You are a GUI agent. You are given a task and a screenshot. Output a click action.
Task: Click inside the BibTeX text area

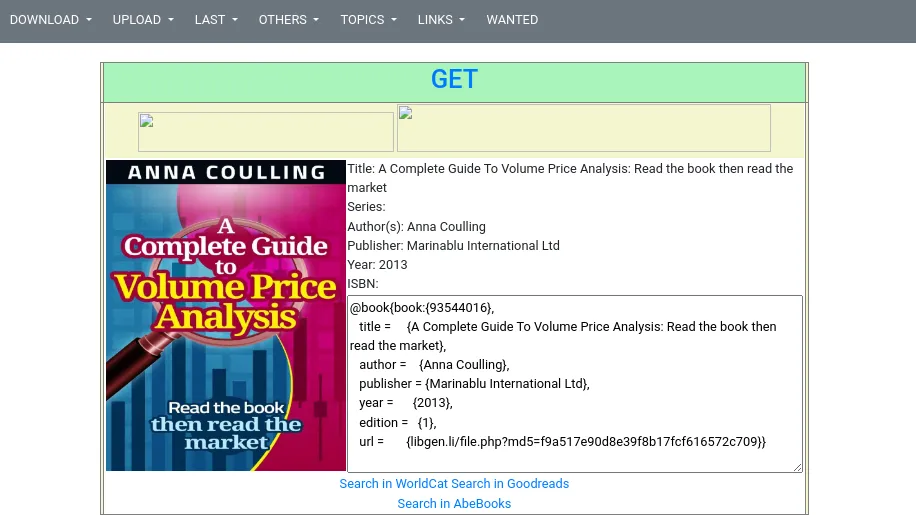pos(575,384)
